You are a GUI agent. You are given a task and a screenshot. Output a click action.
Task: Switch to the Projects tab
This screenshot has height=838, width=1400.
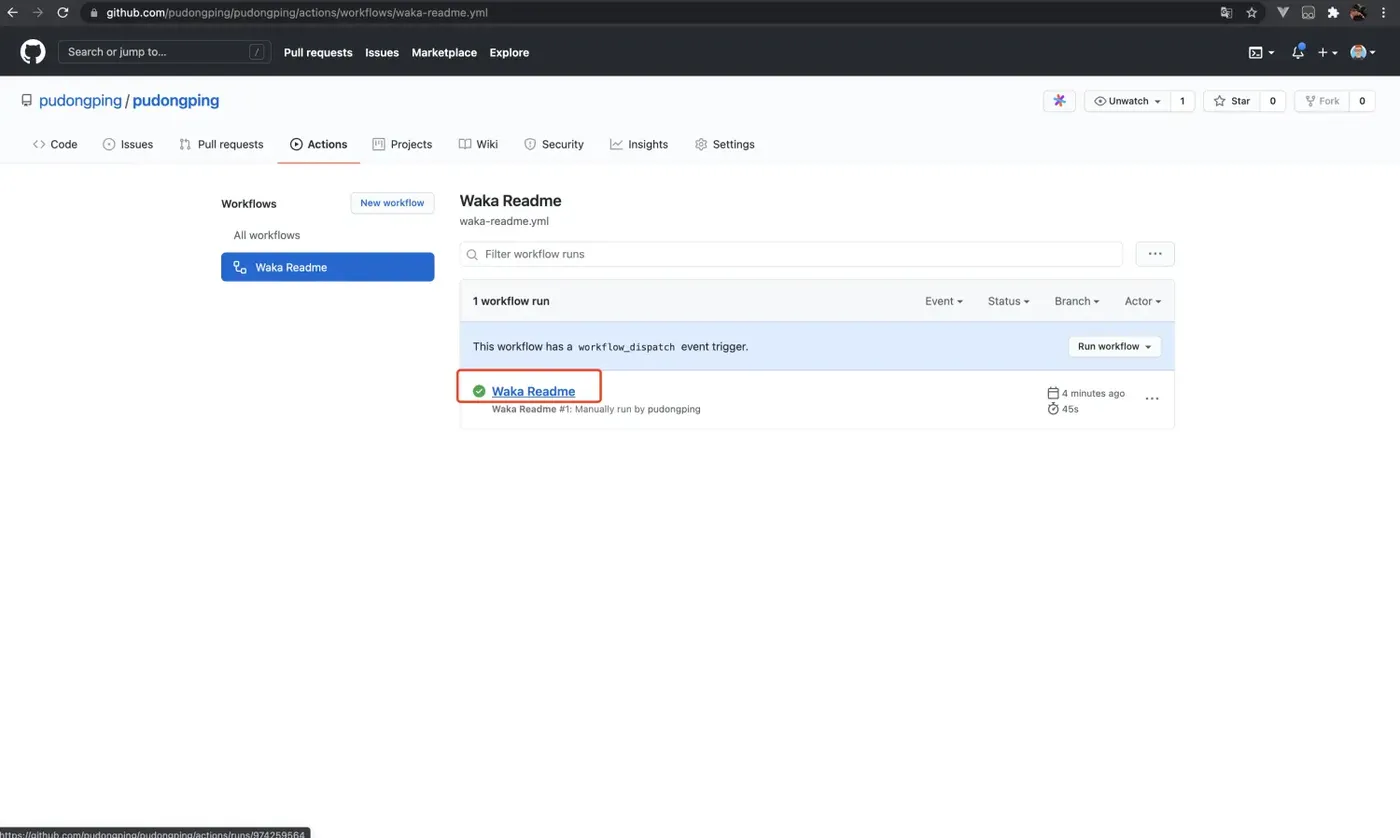coord(402,144)
